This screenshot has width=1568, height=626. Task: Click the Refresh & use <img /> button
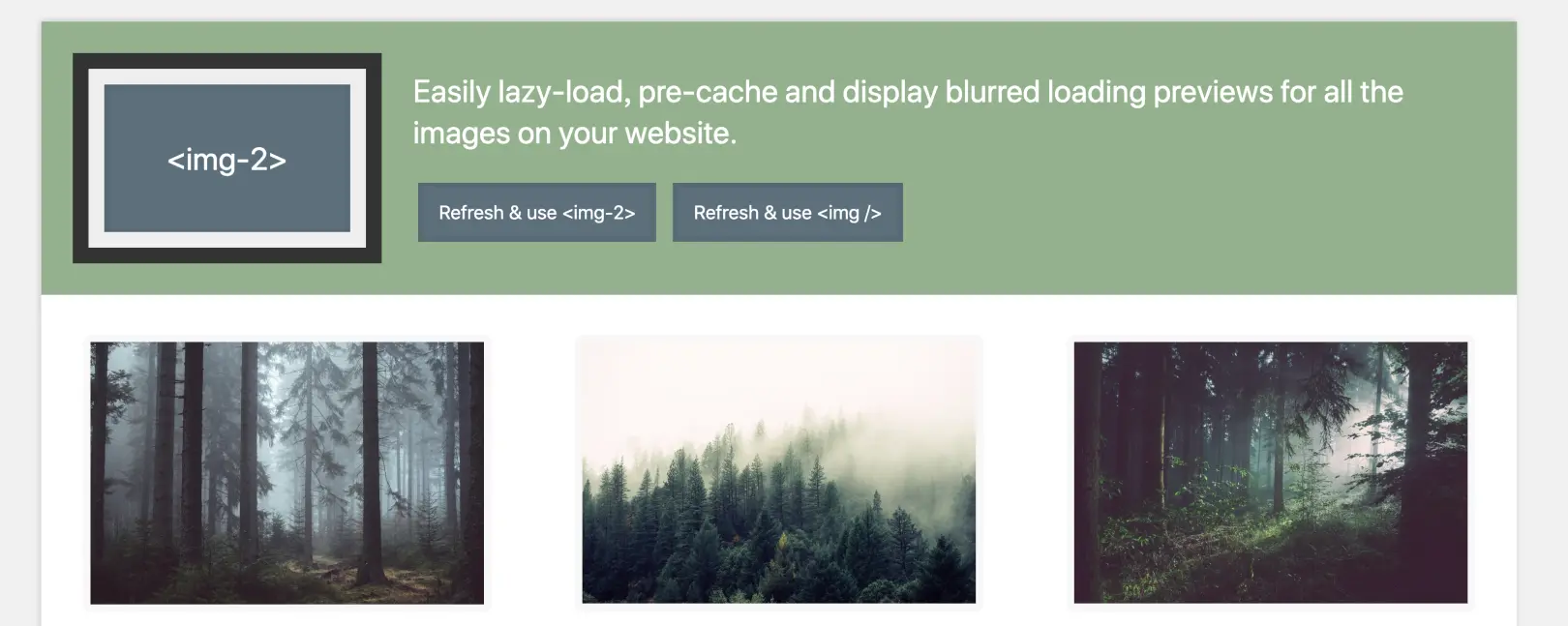click(x=788, y=213)
